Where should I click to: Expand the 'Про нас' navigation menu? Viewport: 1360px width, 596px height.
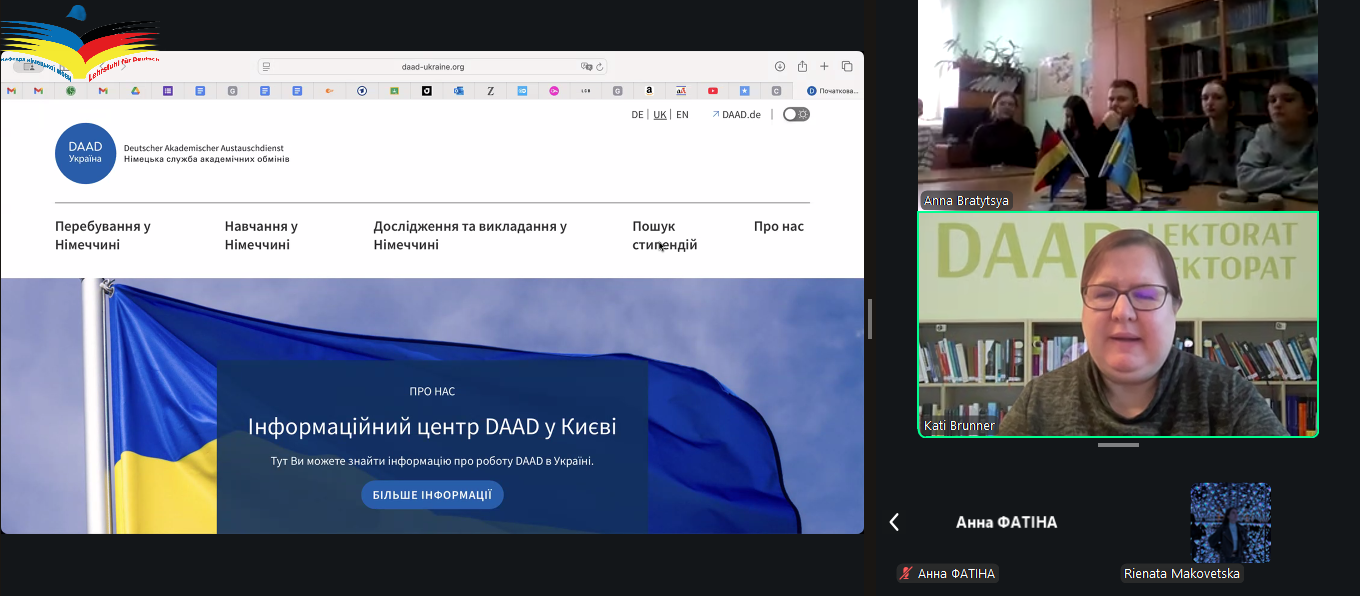point(778,226)
